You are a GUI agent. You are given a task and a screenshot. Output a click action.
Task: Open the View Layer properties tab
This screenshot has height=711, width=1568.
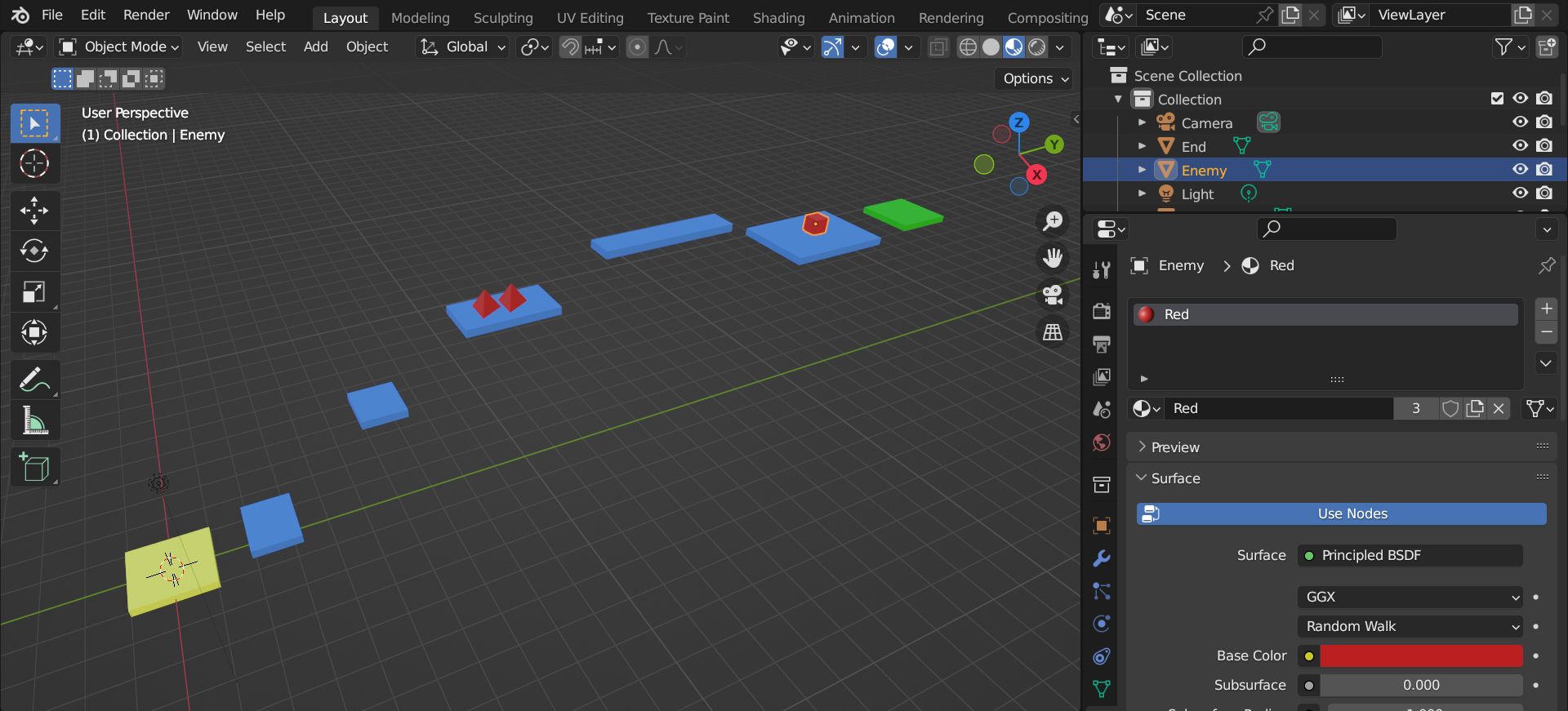point(1102,376)
